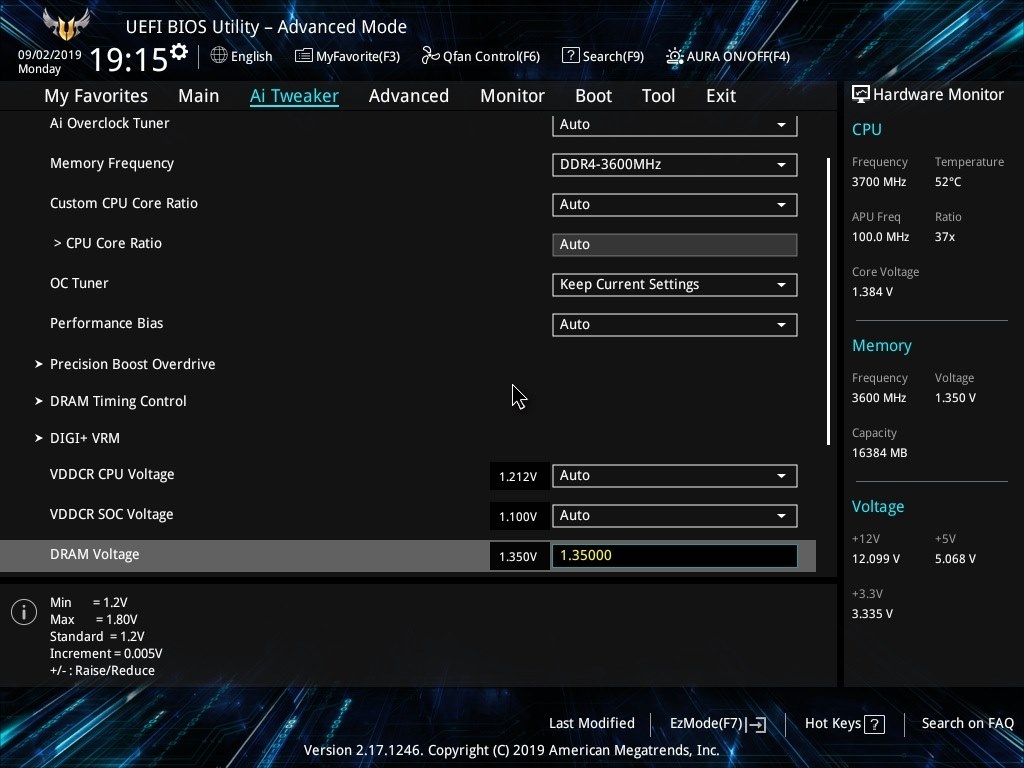
Task: Click the CPU Core Ratio Auto field
Action: click(x=675, y=245)
